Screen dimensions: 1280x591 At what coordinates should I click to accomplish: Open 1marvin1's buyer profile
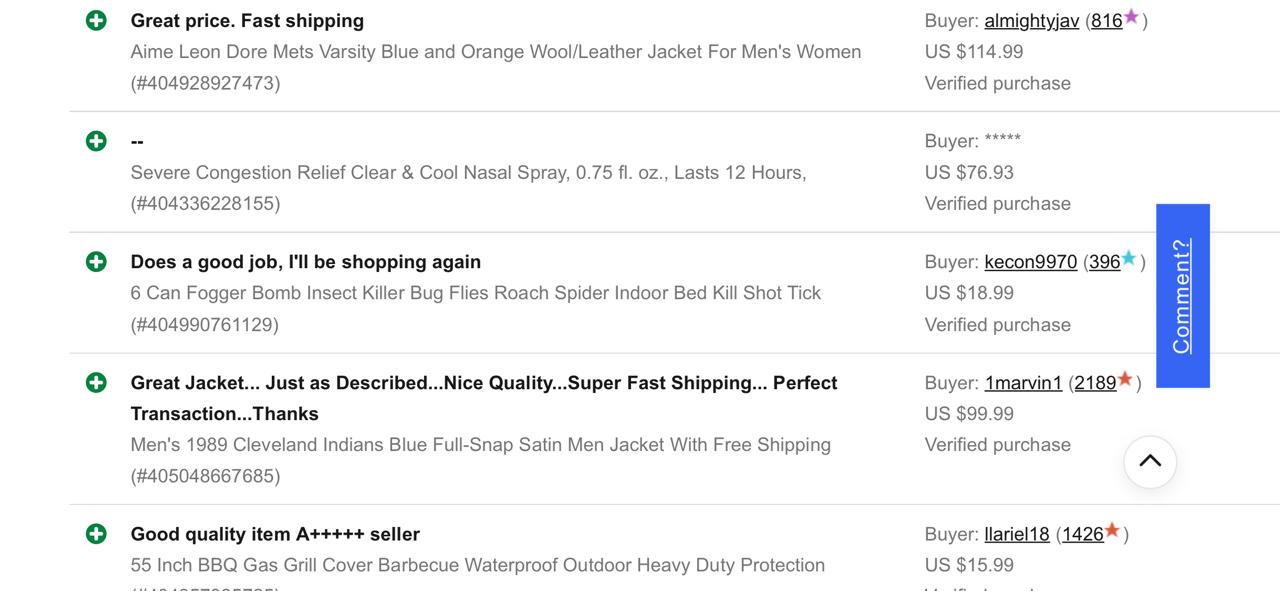coord(1022,382)
